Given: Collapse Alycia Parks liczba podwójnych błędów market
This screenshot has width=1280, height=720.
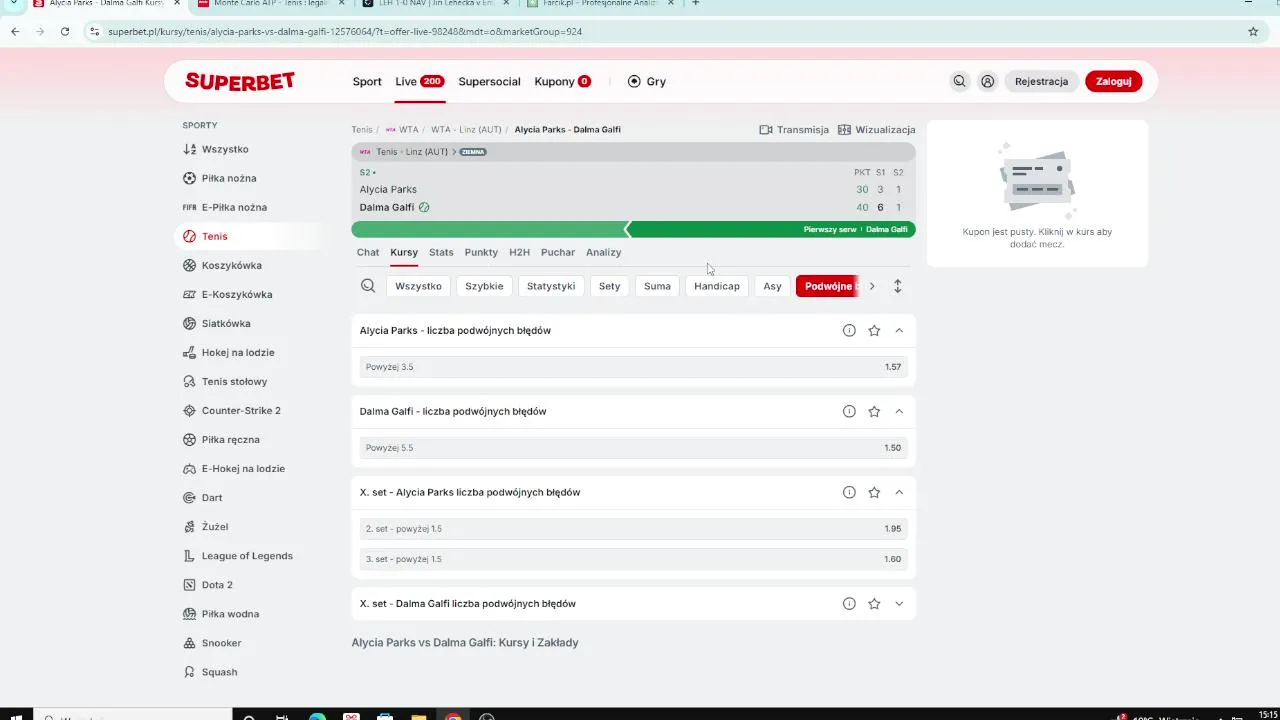Looking at the screenshot, I should coord(899,330).
